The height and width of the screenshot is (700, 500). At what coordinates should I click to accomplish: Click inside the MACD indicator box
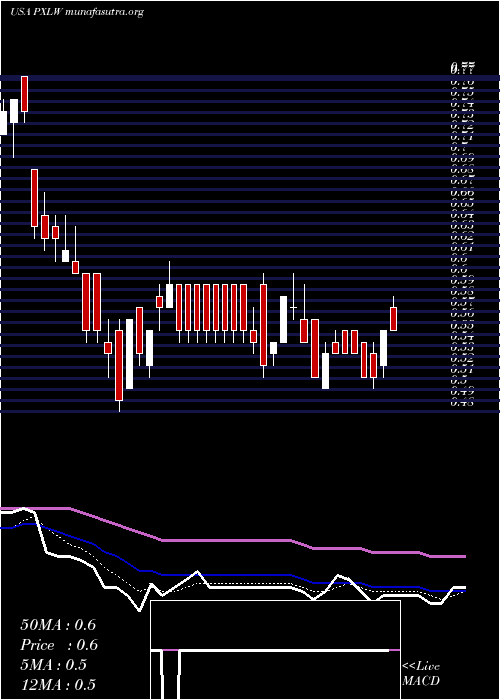[x=275, y=650]
